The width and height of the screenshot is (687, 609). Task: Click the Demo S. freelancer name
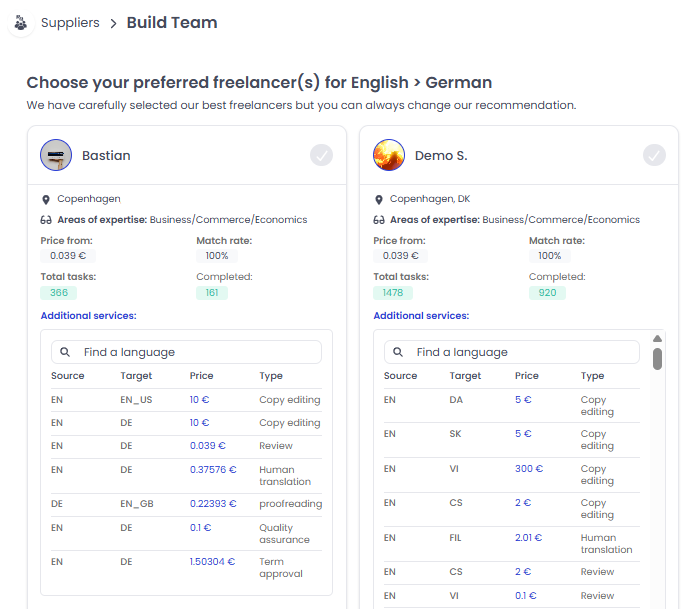tap(441, 156)
